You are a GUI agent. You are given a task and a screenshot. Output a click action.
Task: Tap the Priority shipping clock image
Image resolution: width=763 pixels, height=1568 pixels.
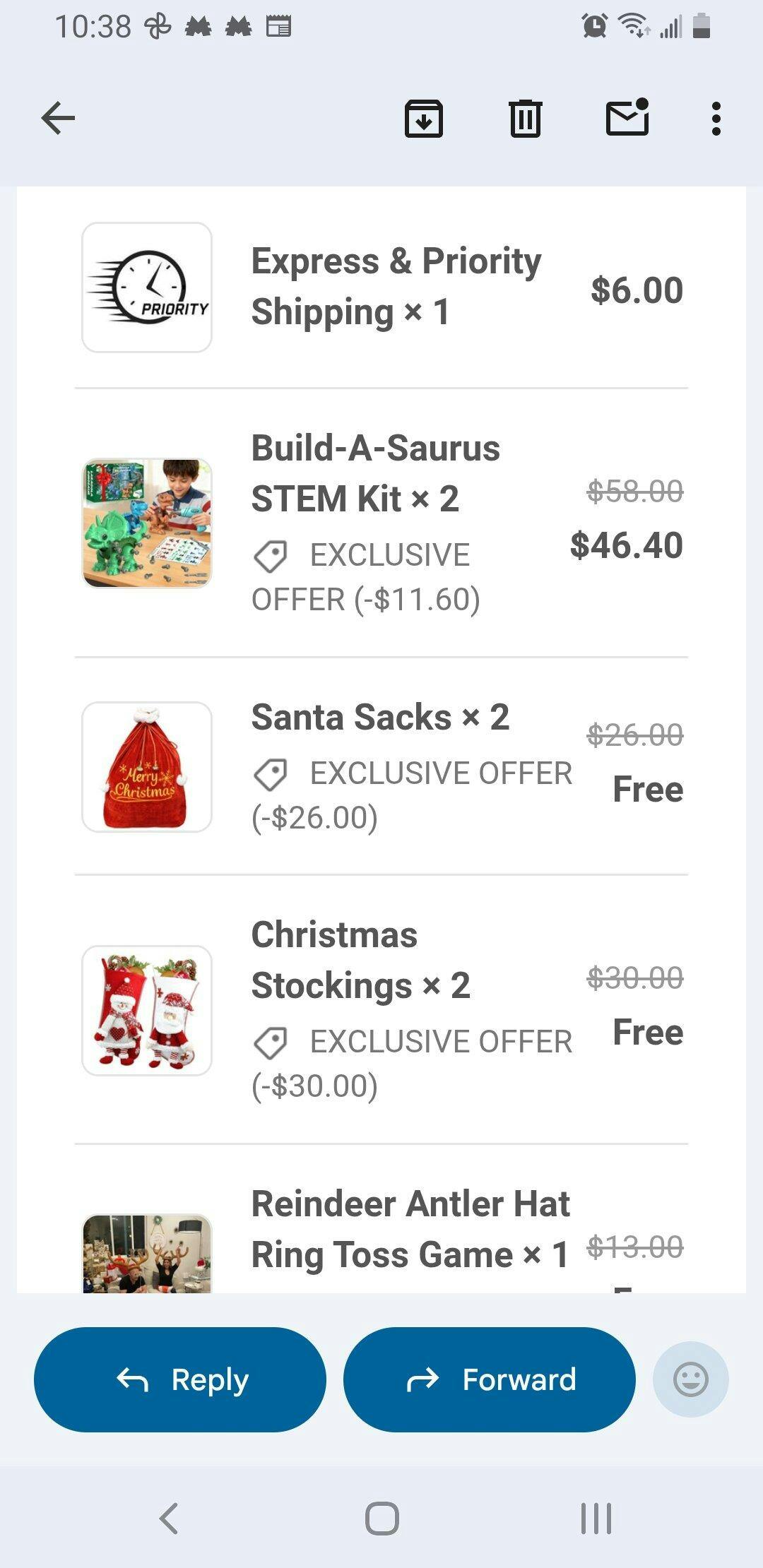(x=147, y=287)
